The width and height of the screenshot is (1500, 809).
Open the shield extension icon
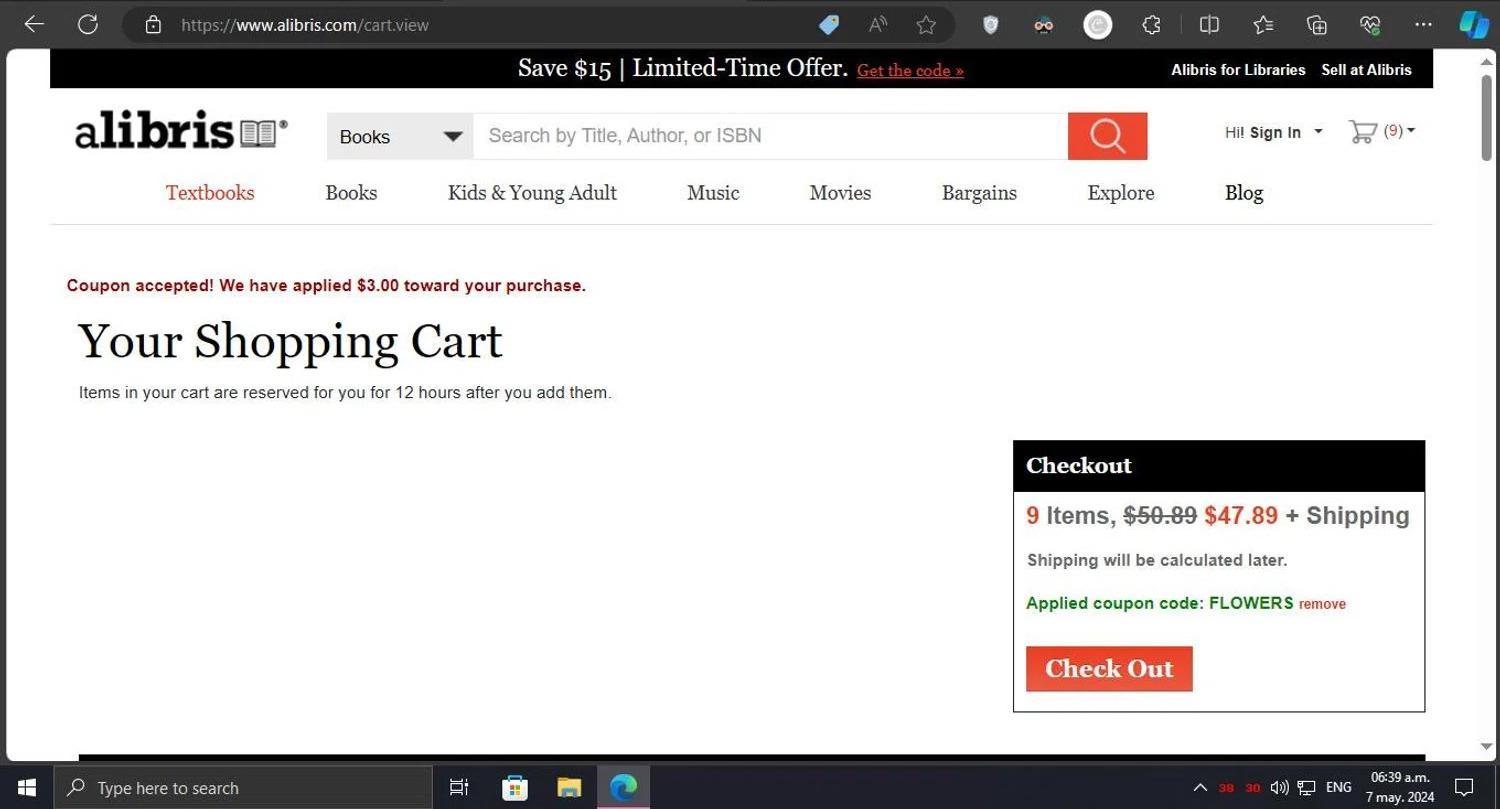pyautogui.click(x=990, y=25)
